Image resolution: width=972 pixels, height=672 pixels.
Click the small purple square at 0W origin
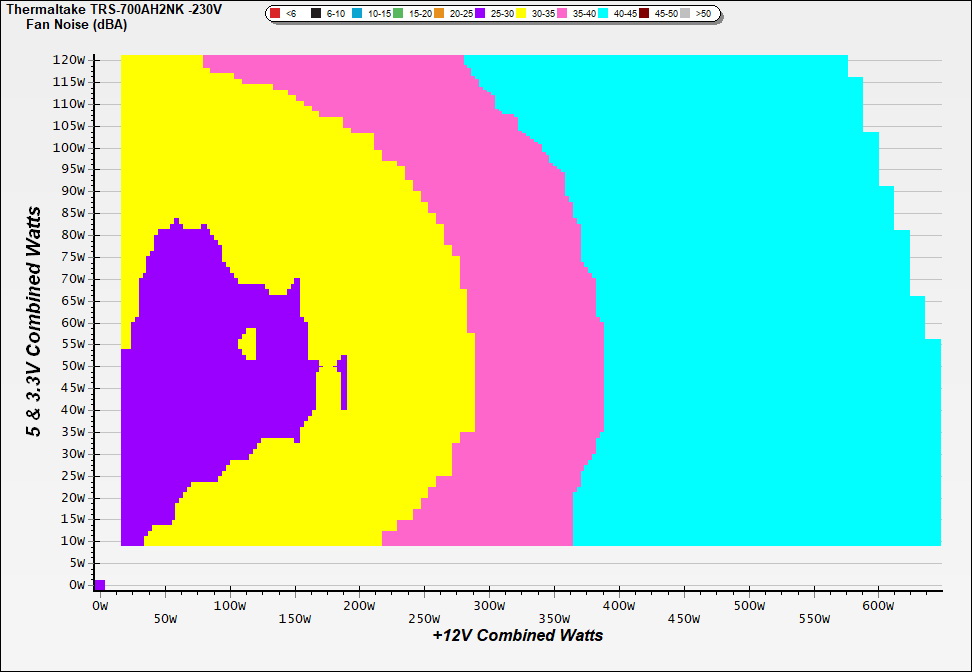99,585
